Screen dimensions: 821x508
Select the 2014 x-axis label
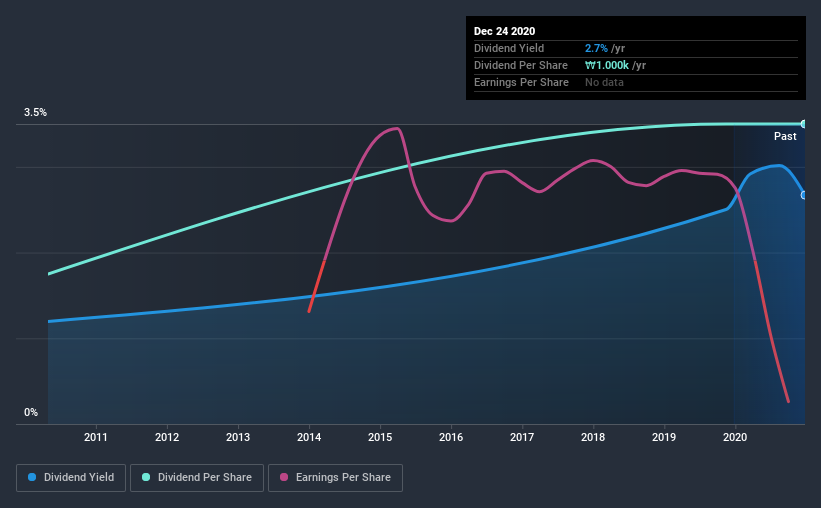pyautogui.click(x=309, y=437)
